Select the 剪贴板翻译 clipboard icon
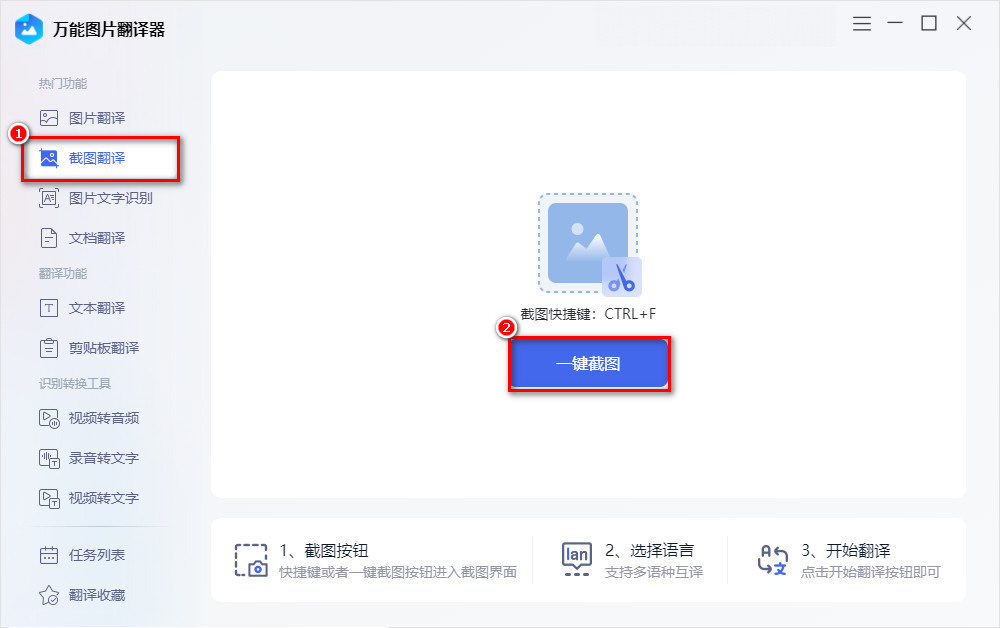 [50, 348]
